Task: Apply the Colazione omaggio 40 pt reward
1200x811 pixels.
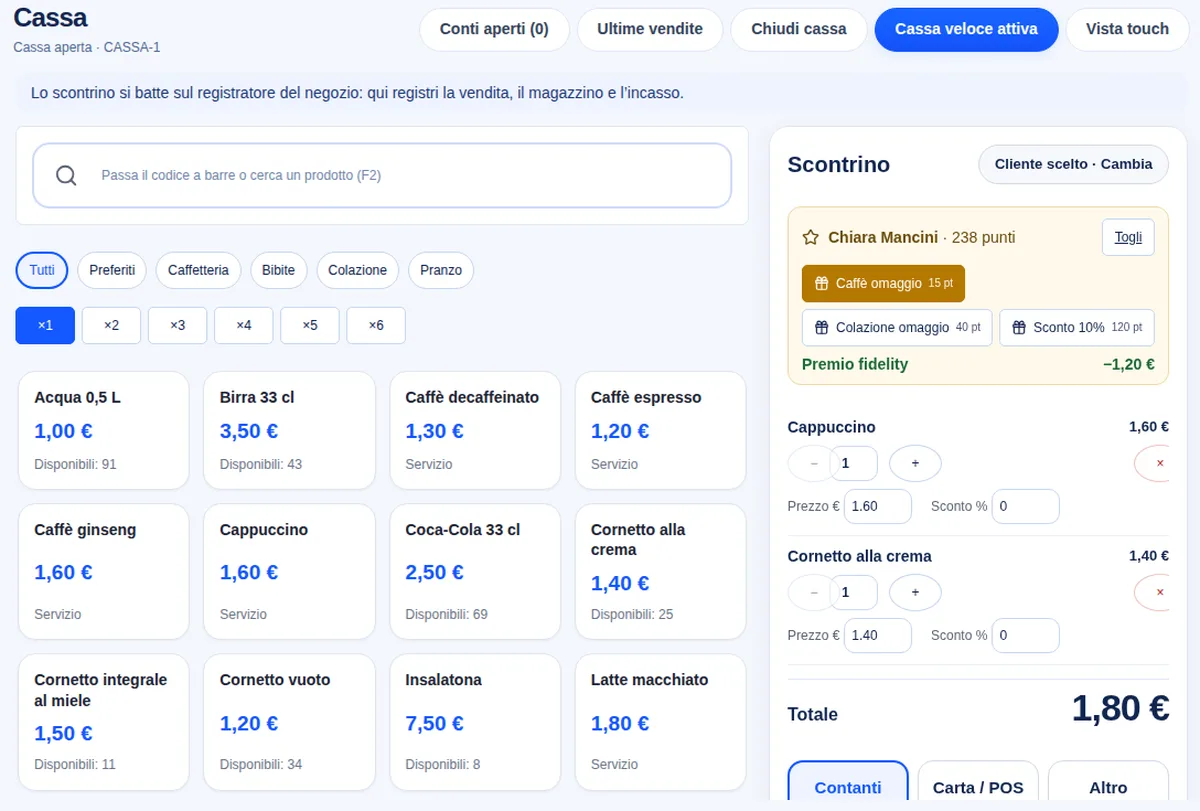Action: (x=896, y=328)
